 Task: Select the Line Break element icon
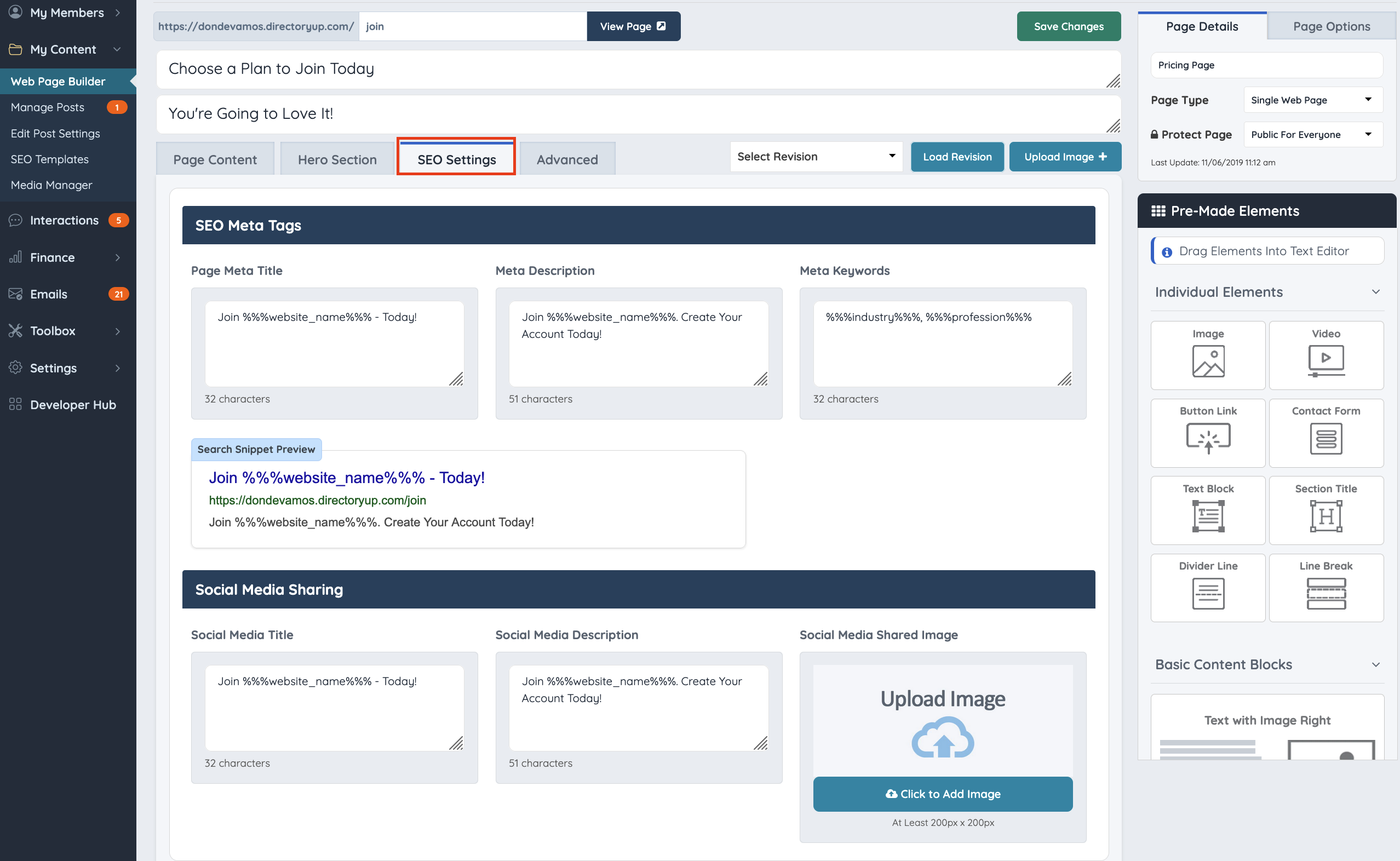(x=1326, y=593)
